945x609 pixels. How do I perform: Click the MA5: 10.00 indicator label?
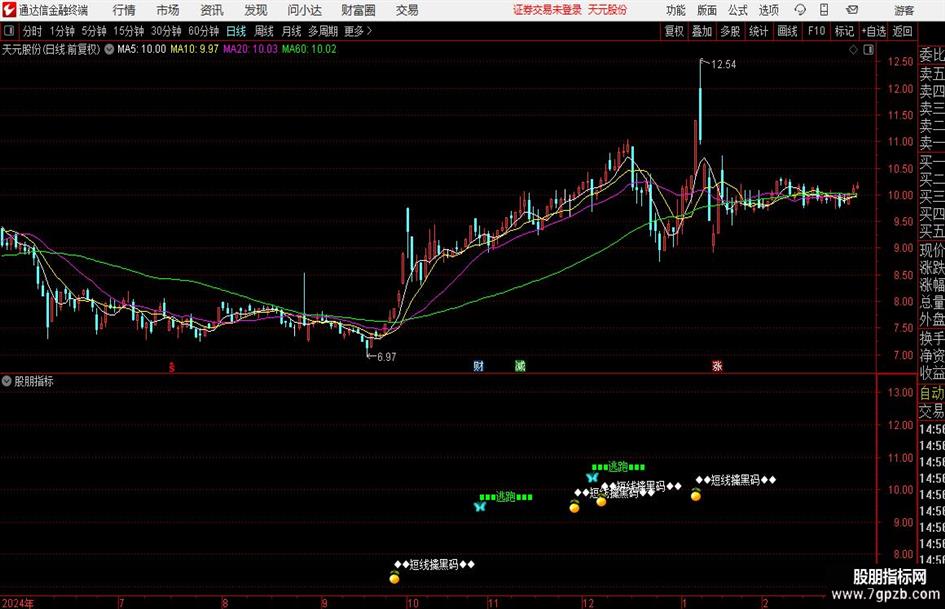[142, 49]
